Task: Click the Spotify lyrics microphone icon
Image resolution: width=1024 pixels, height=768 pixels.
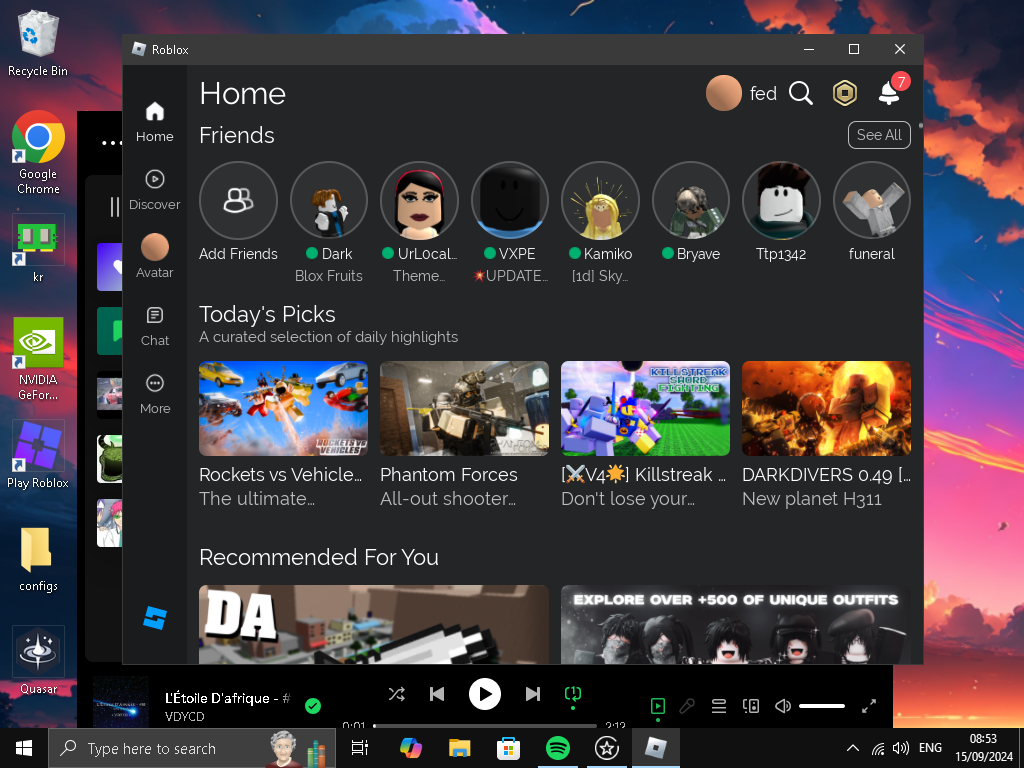Action: (687, 706)
